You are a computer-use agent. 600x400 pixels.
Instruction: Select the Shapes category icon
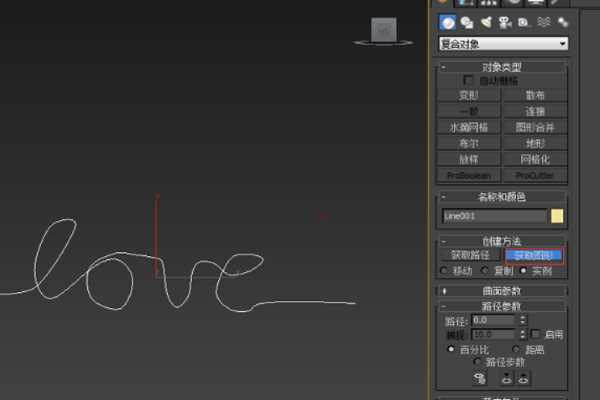pos(467,23)
